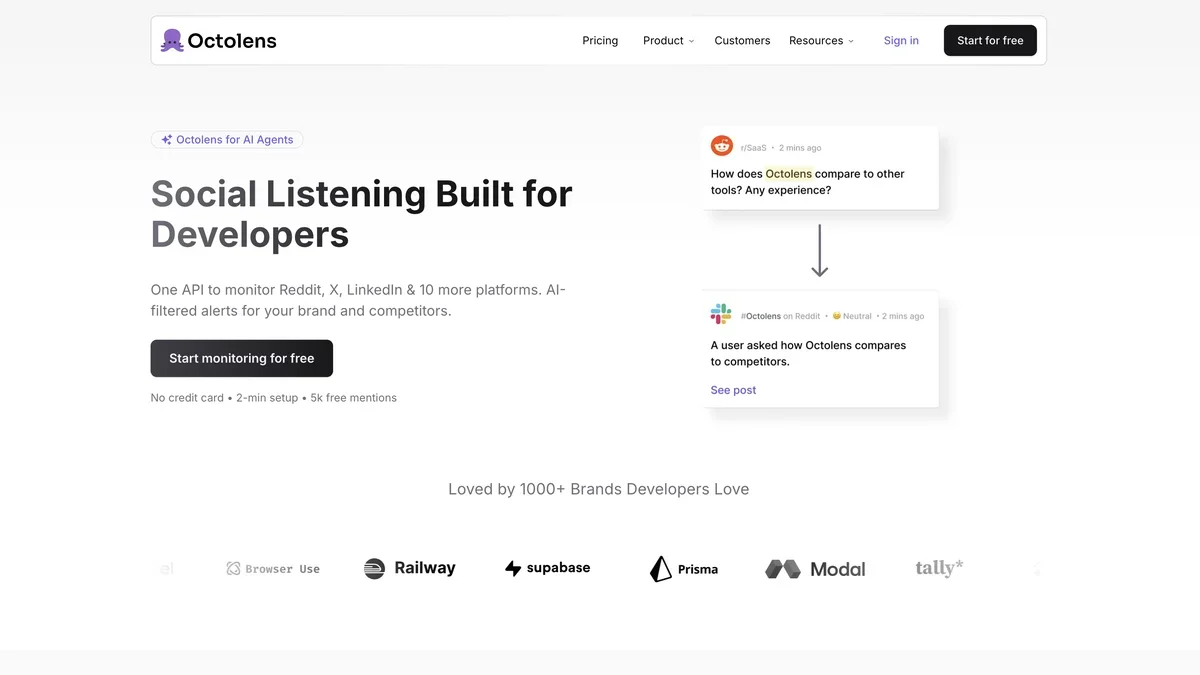Image resolution: width=1200 pixels, height=675 pixels.
Task: Click the Railway logo
Action: (410, 568)
